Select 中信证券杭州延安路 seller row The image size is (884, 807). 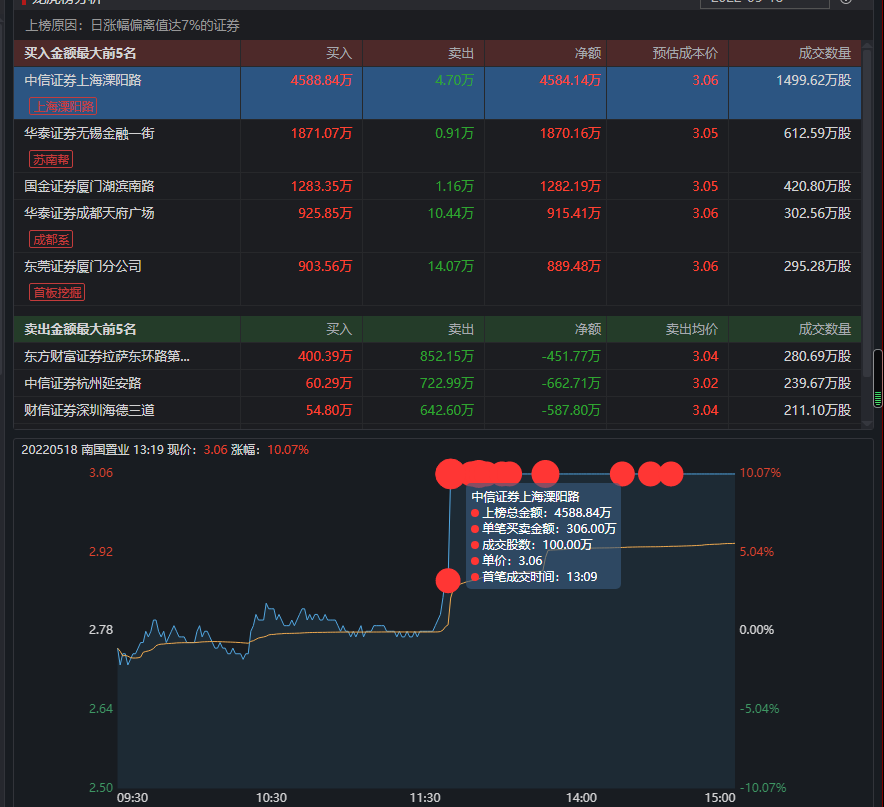pos(437,383)
